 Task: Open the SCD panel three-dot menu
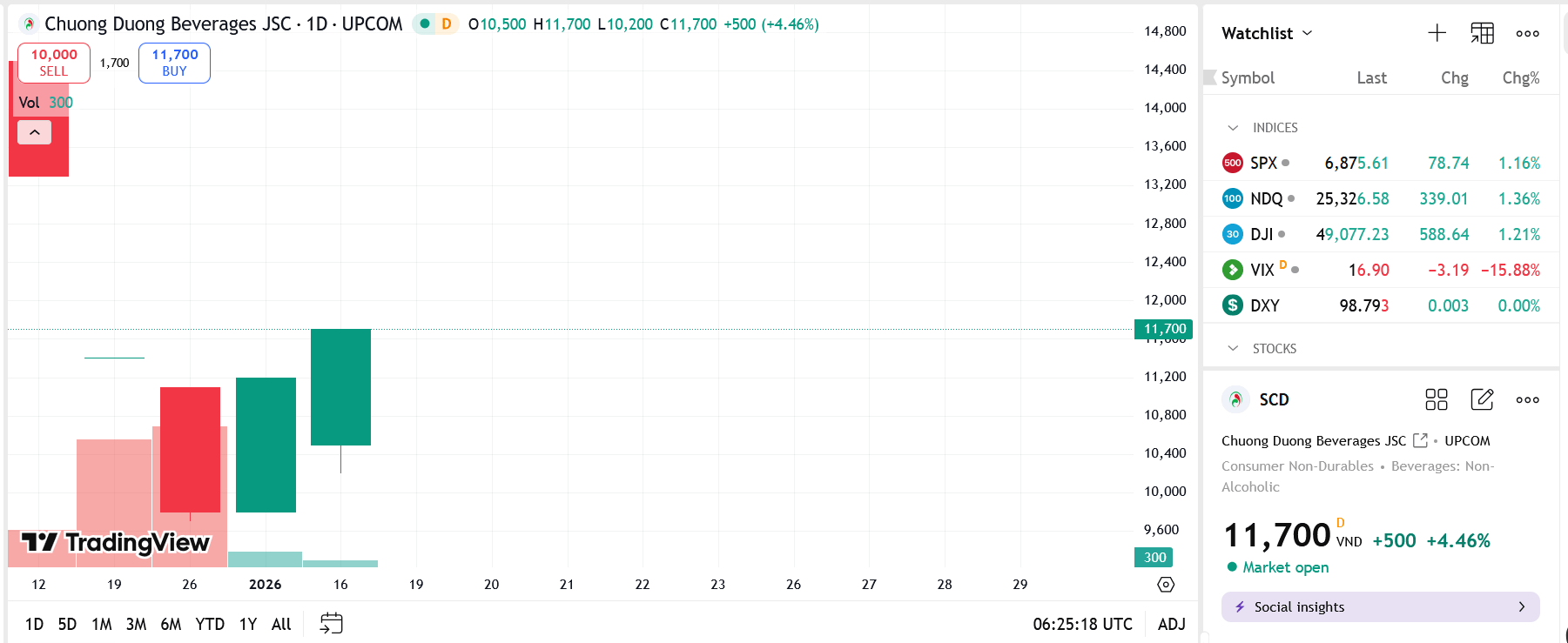point(1527,399)
